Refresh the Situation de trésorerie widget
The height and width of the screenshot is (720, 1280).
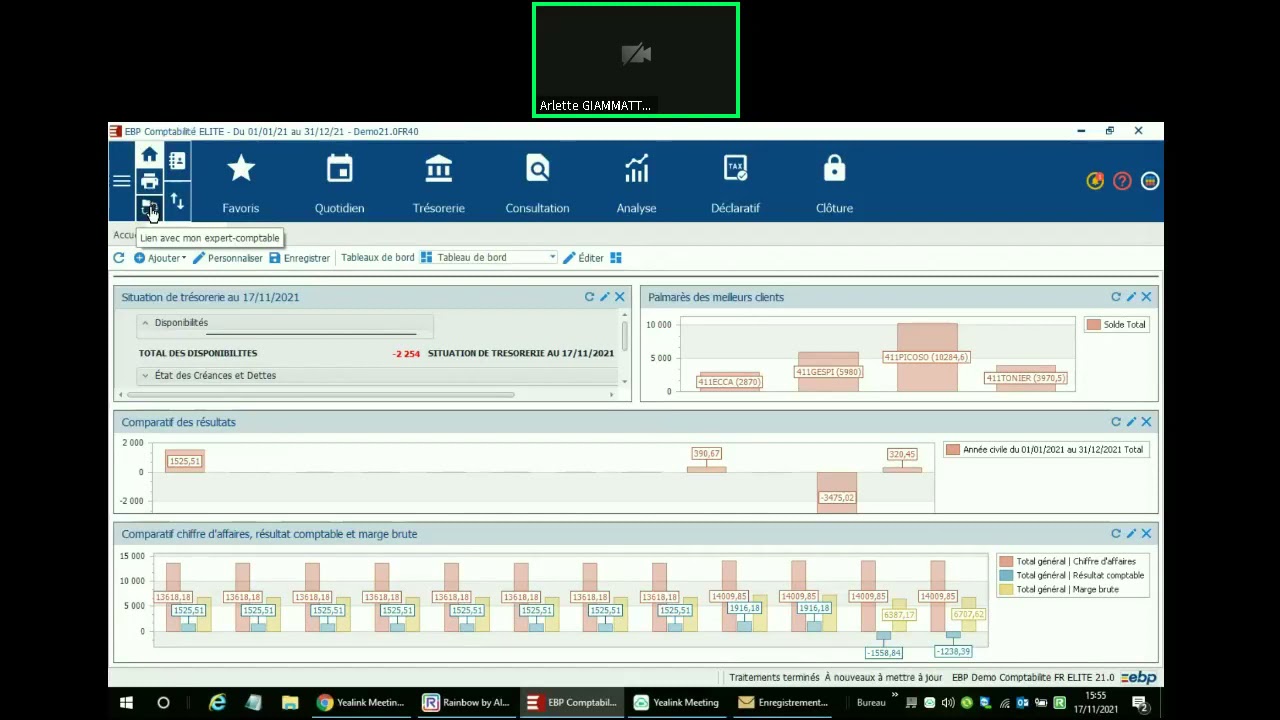(589, 297)
